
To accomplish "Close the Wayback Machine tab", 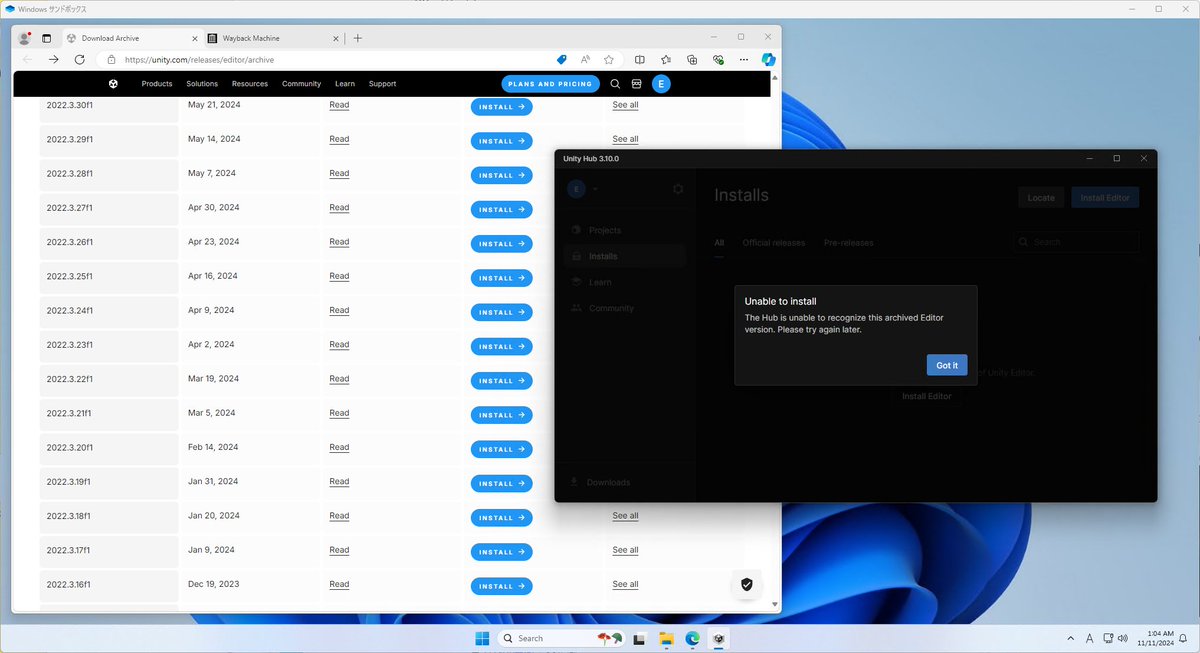I will click(335, 38).
